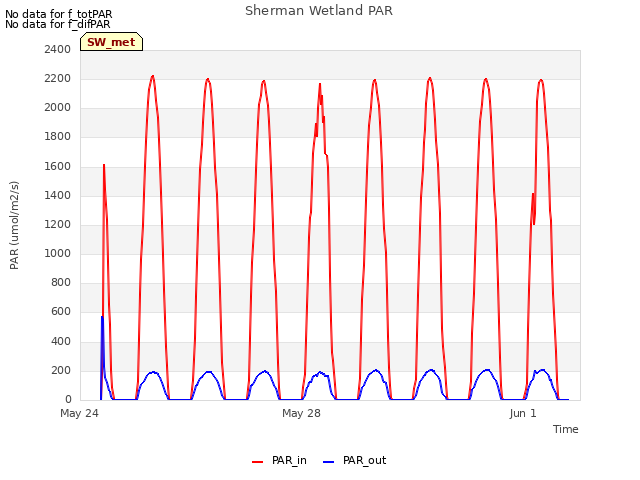Image resolution: width=640 pixels, height=480 pixels.
Task: Click the 800 y-axis tick label
Action: coord(61,283)
